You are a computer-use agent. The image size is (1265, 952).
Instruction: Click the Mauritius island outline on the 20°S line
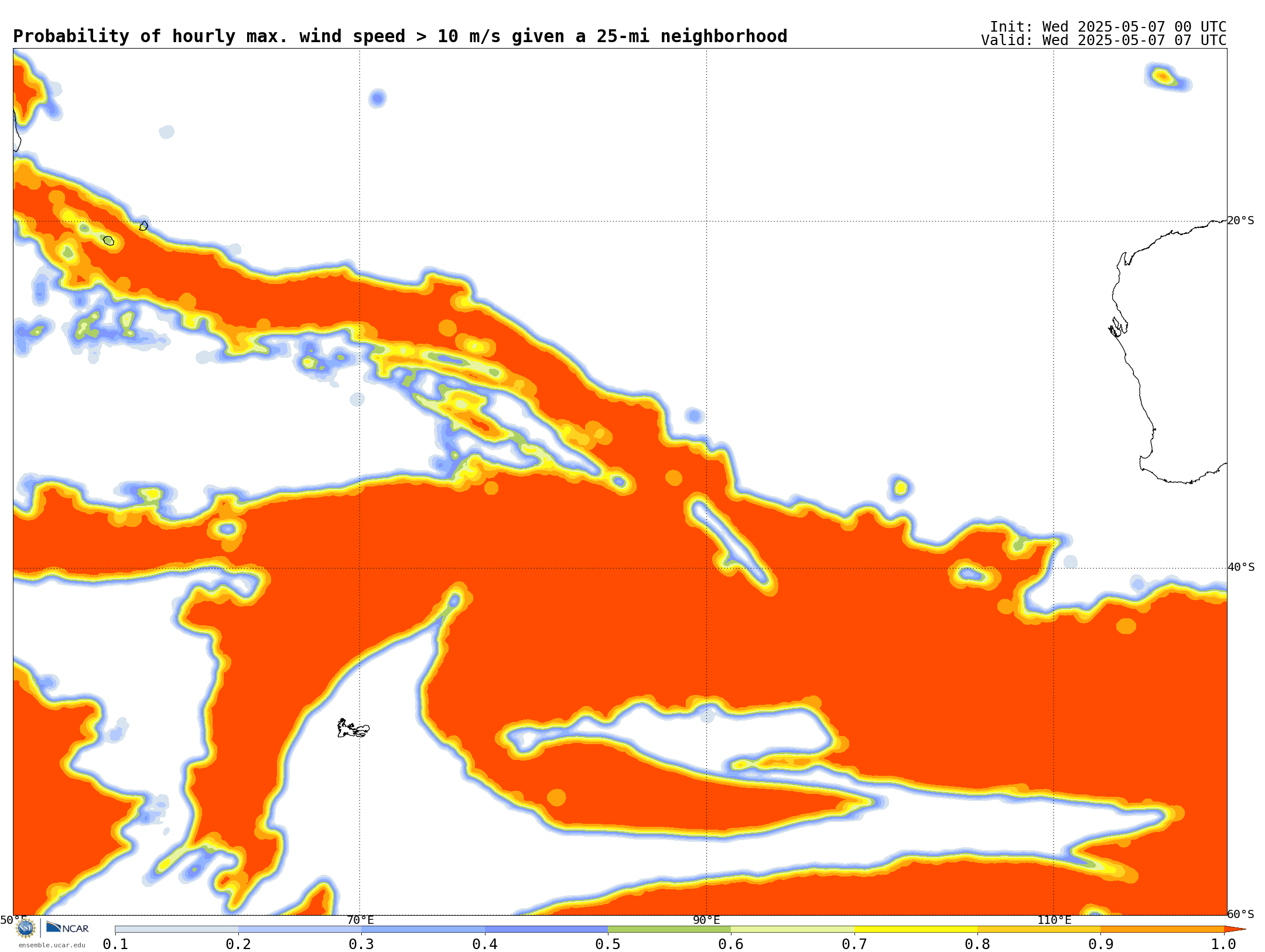coord(144,225)
